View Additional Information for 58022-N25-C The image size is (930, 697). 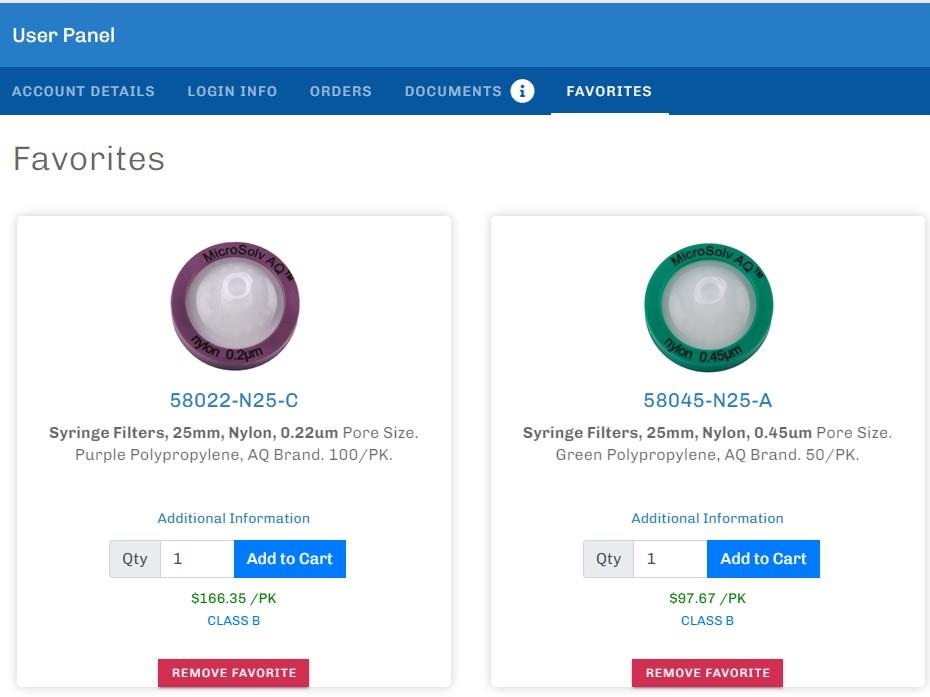(x=234, y=518)
